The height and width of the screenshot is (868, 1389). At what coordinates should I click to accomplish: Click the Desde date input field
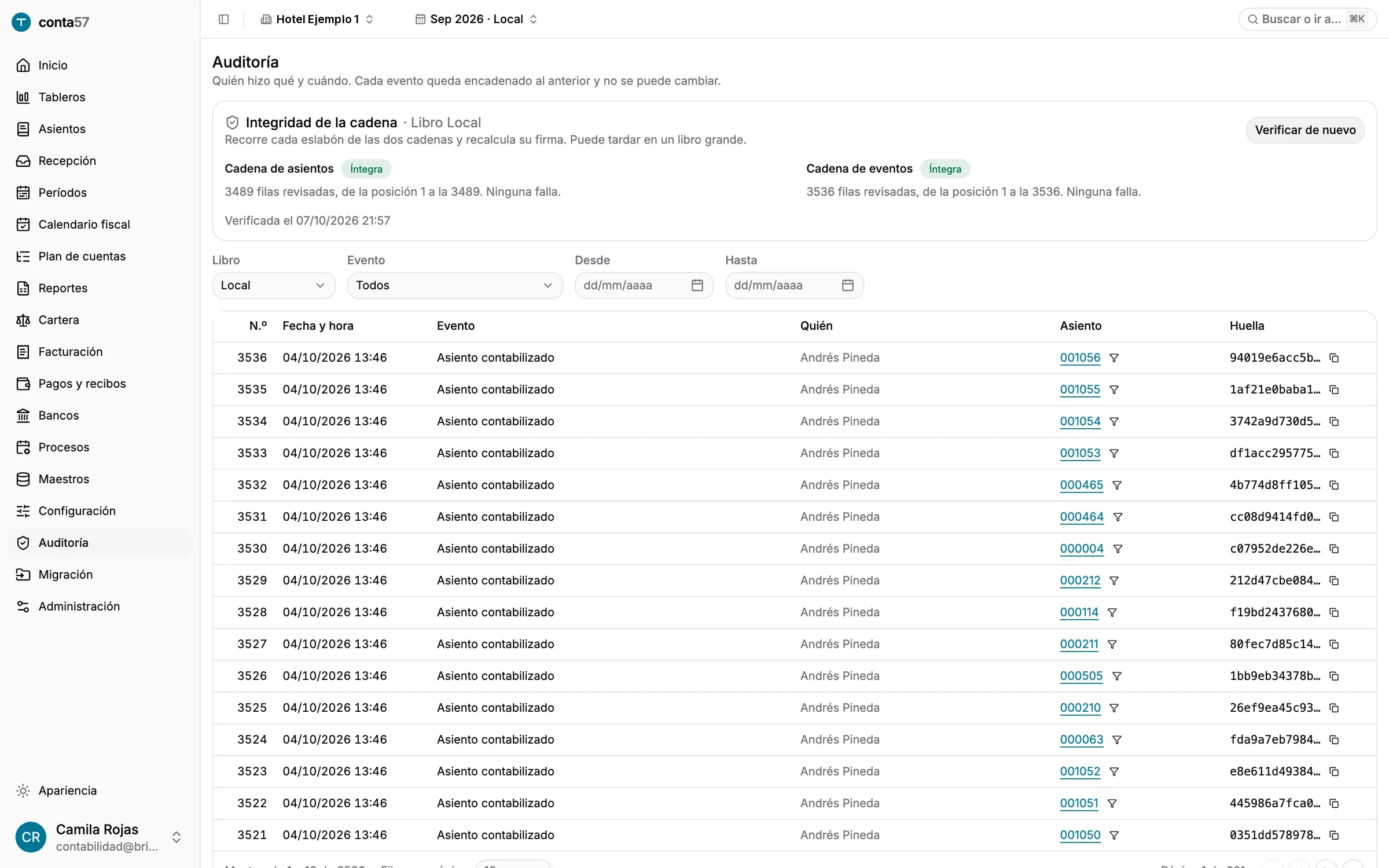644,285
